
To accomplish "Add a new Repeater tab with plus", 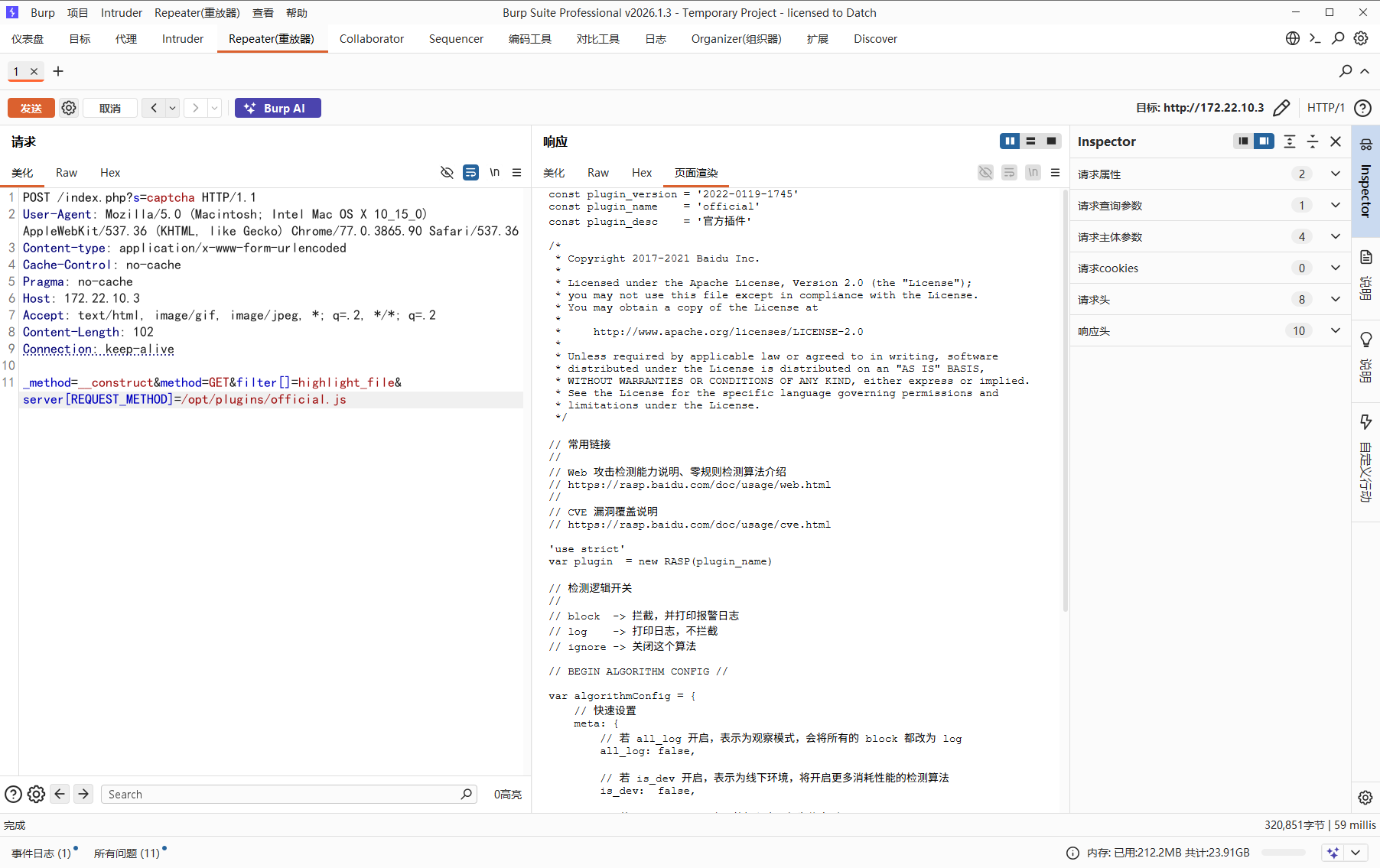I will (x=58, y=71).
